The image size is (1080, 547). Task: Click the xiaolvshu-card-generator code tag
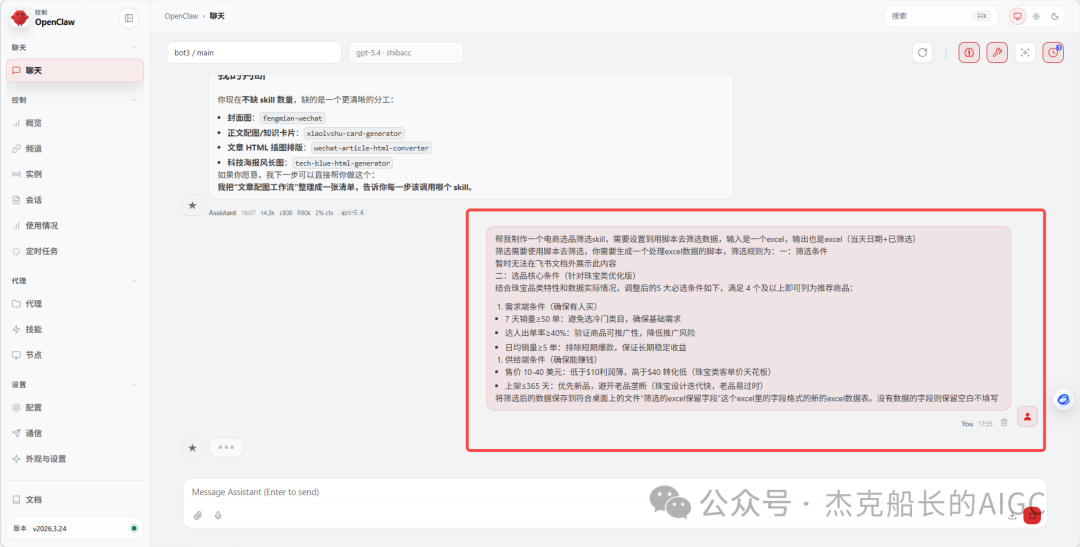pos(355,133)
